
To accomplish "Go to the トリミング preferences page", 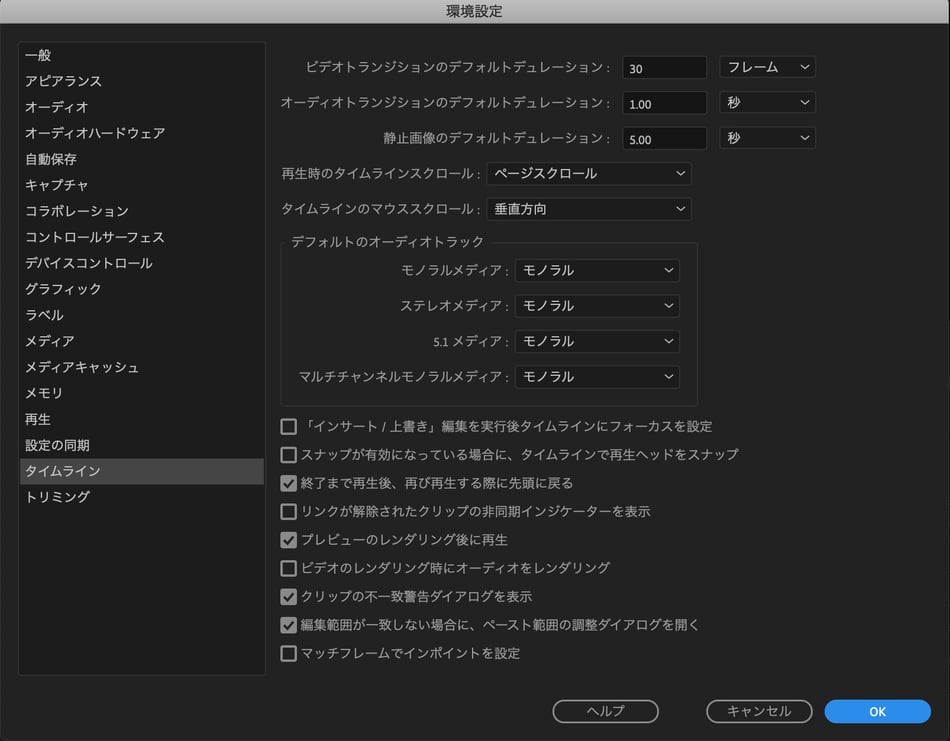I will [57, 497].
